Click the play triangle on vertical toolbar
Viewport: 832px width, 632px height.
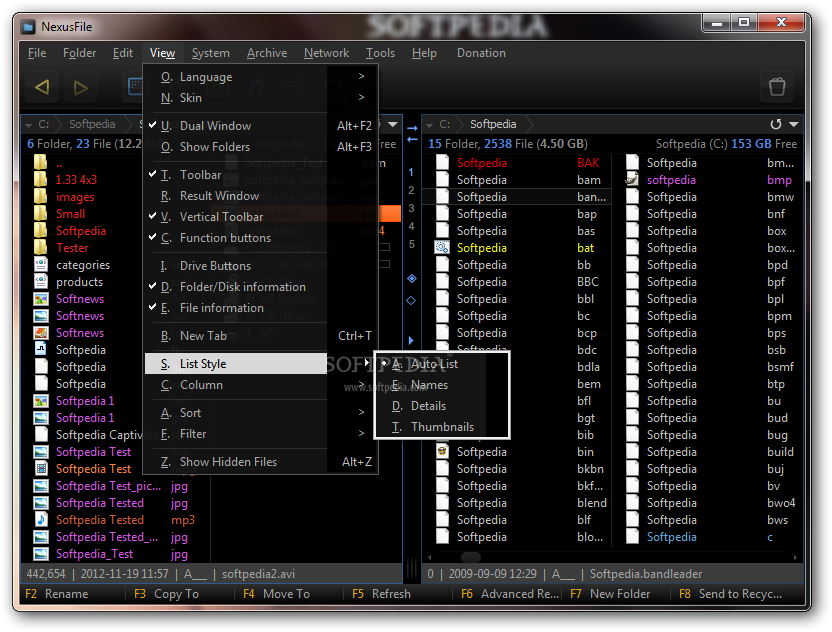[x=411, y=340]
